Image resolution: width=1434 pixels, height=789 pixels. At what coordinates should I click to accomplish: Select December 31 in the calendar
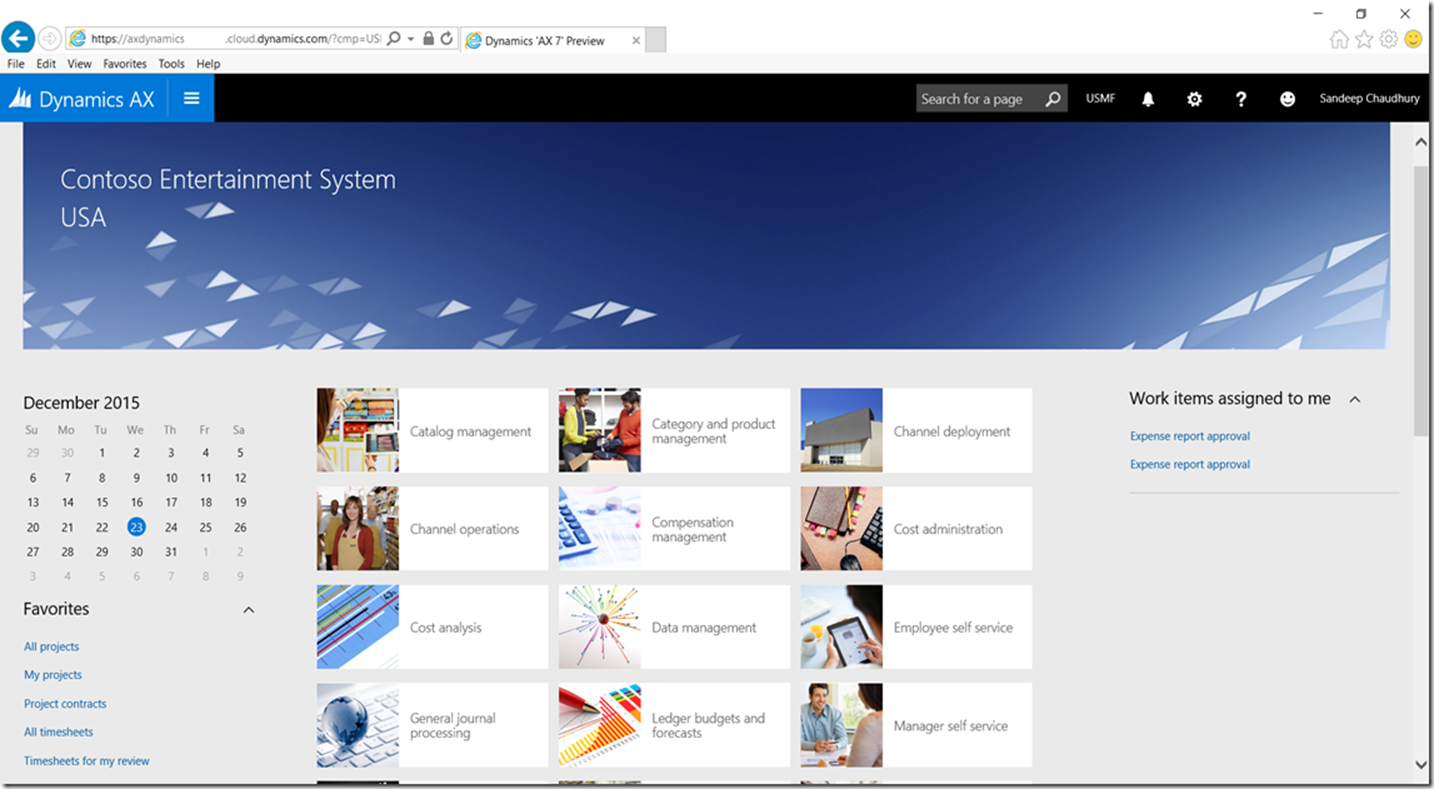click(x=171, y=552)
